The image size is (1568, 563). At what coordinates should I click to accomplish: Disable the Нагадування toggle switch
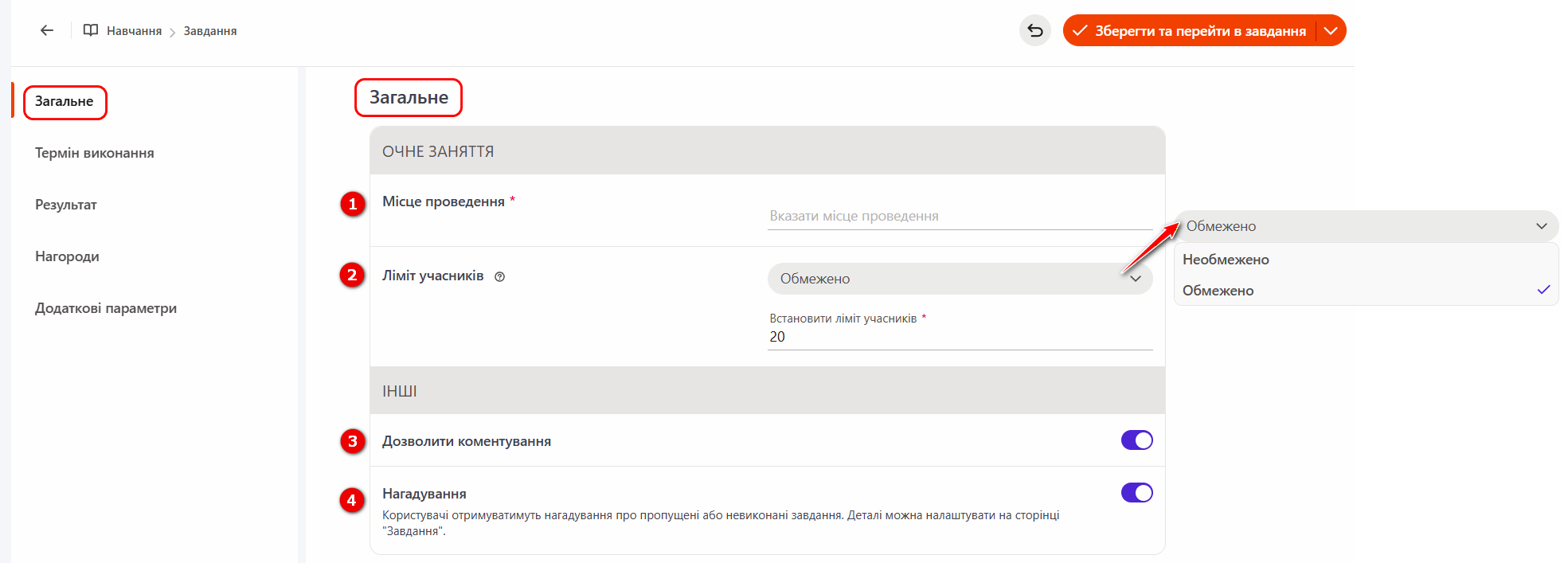coord(1136,493)
